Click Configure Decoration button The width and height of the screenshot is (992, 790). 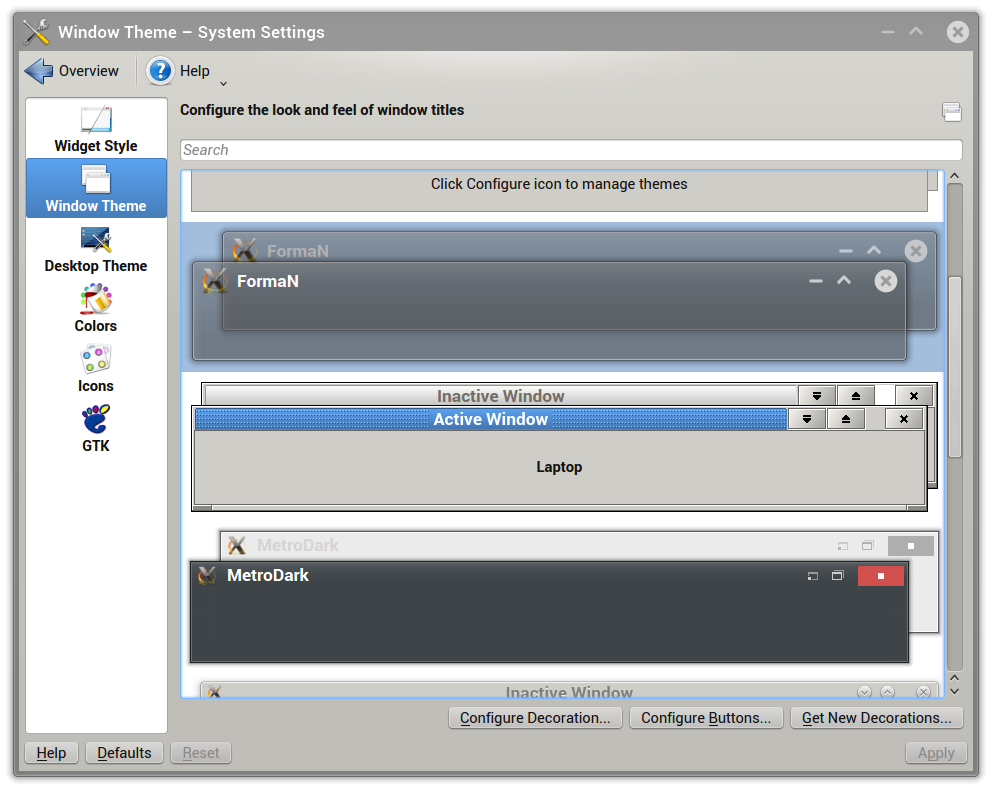point(535,718)
